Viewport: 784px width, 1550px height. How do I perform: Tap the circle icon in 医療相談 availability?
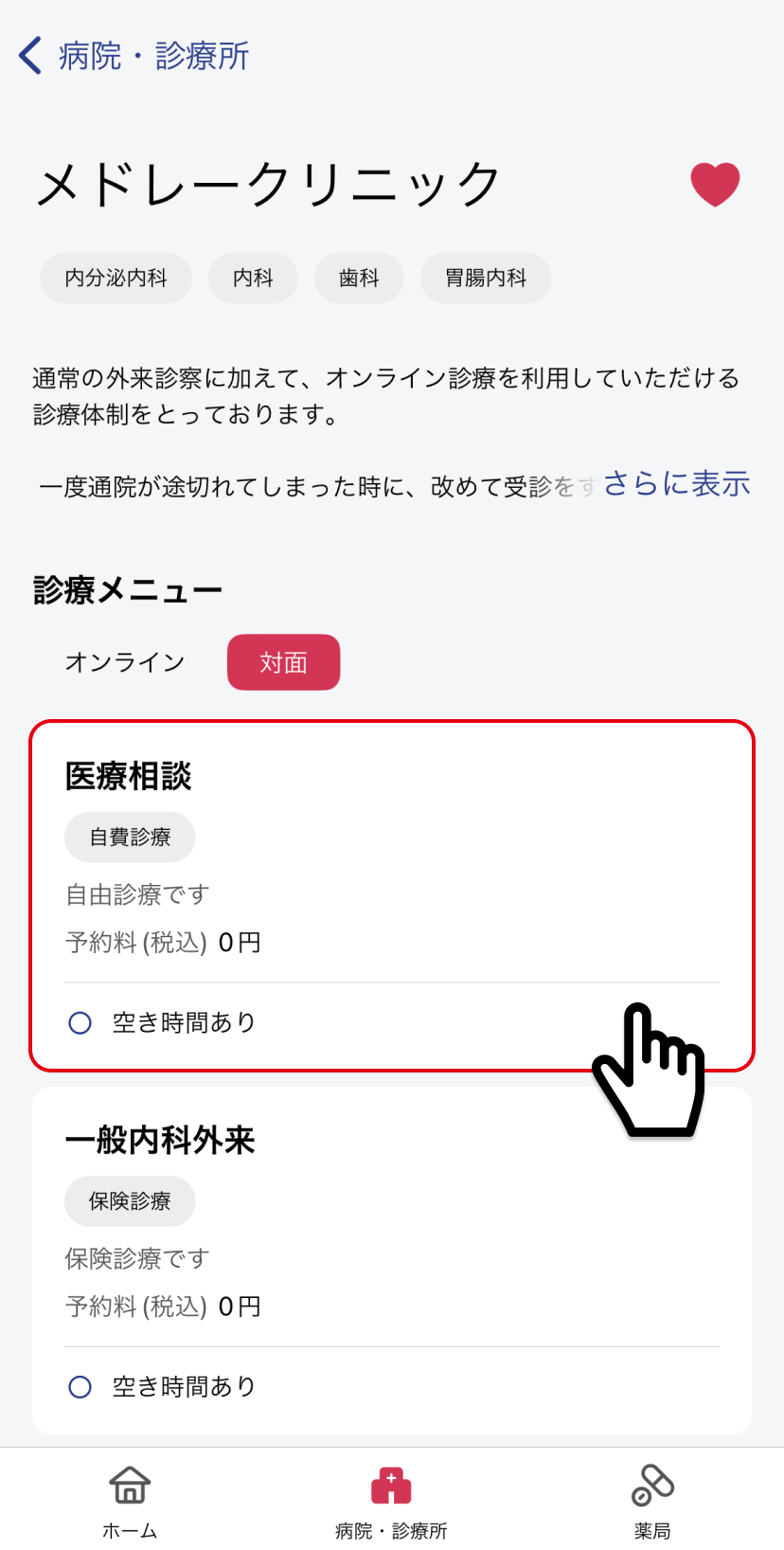[80, 1023]
